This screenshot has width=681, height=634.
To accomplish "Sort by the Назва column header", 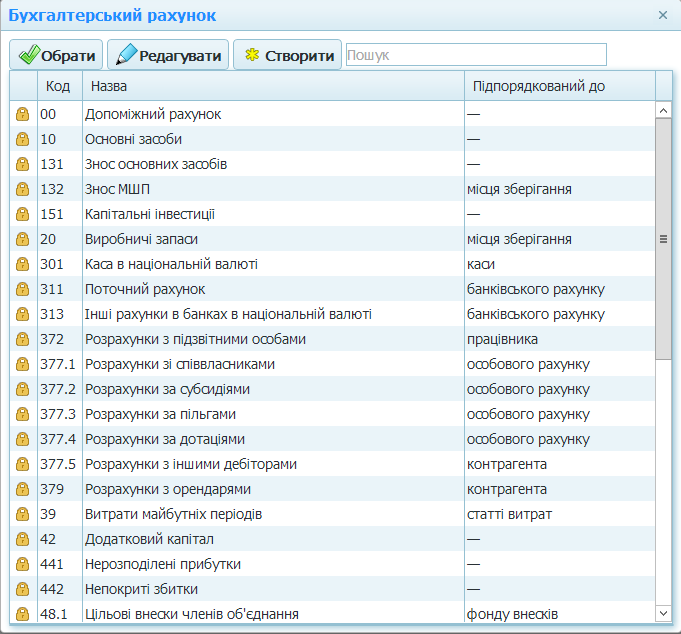I will pos(270,86).
